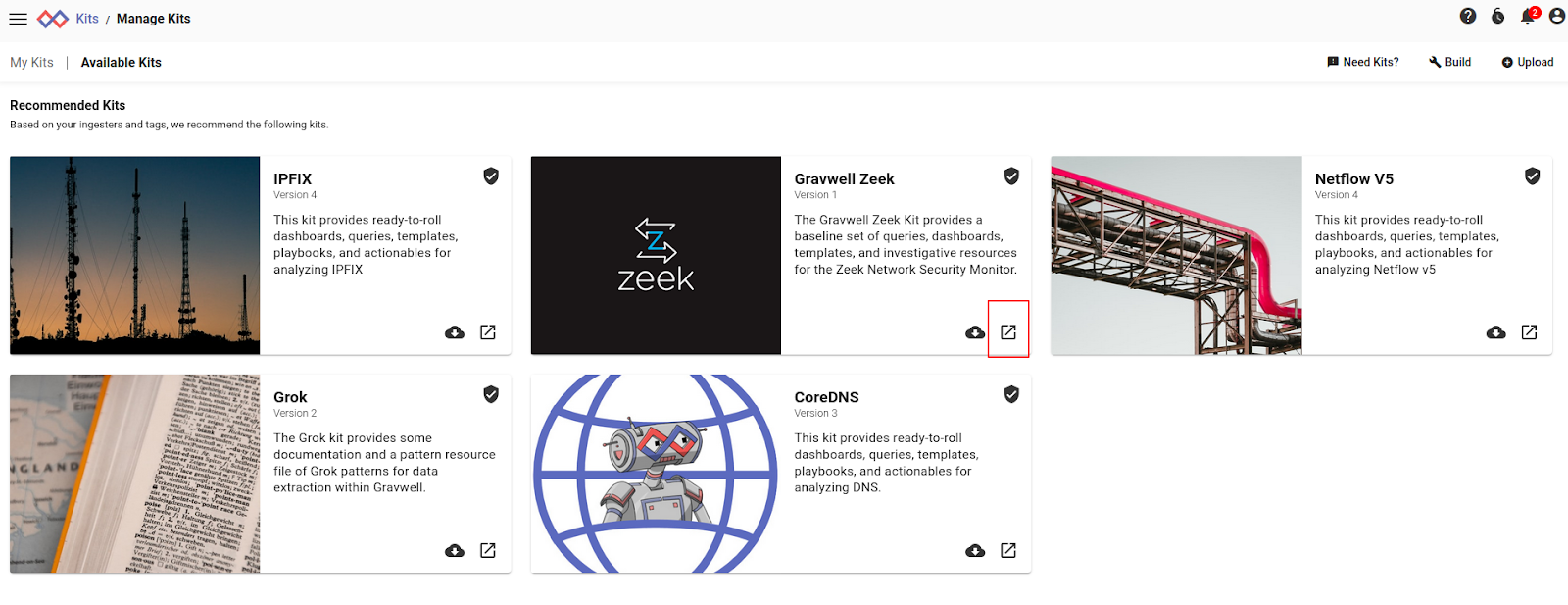This screenshot has width=1568, height=605.
Task: Click the Gravwell logo icon
Action: [x=53, y=19]
